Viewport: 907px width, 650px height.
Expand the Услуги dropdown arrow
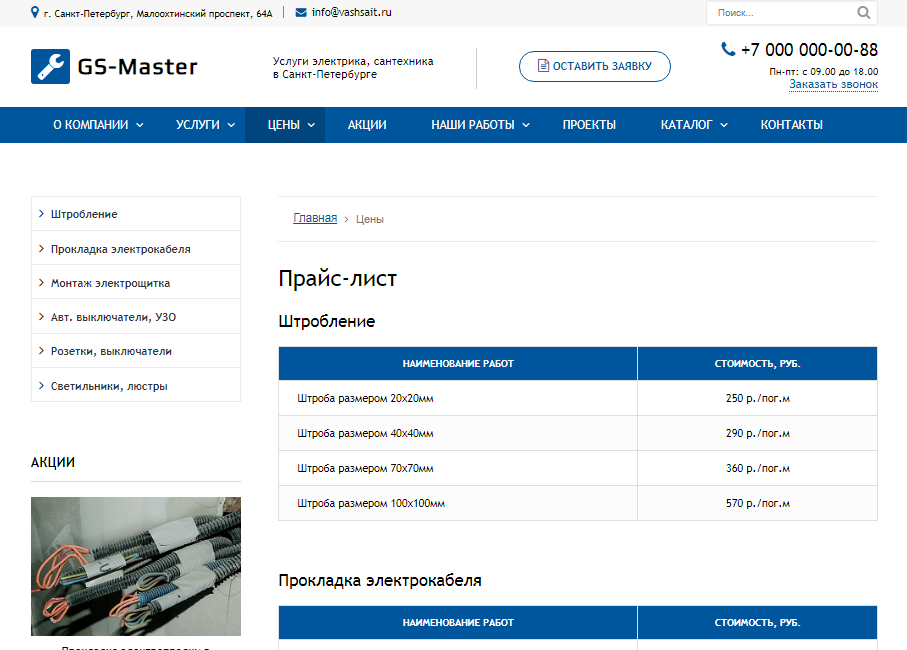[231, 125]
